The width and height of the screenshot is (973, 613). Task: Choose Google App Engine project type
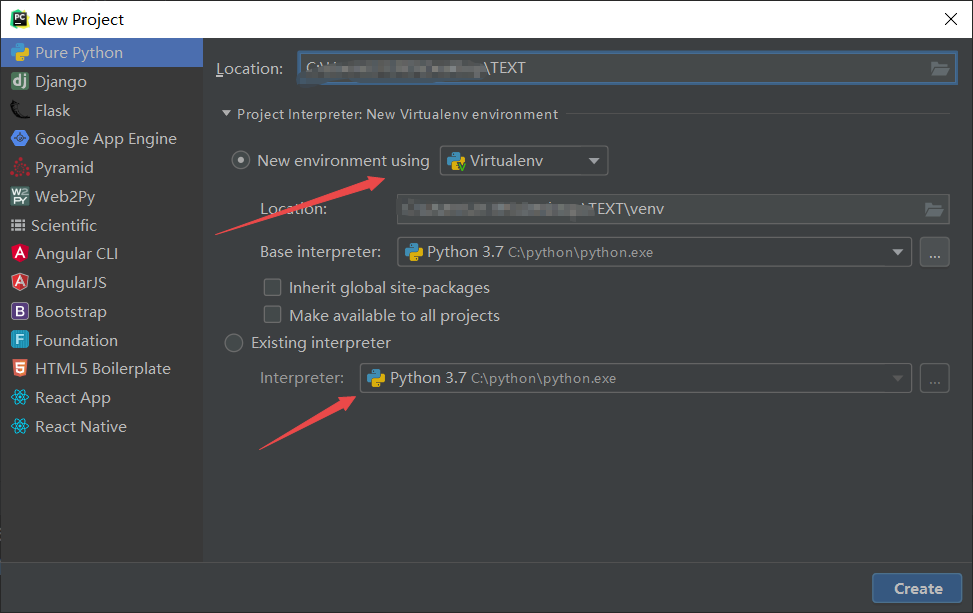coord(102,138)
